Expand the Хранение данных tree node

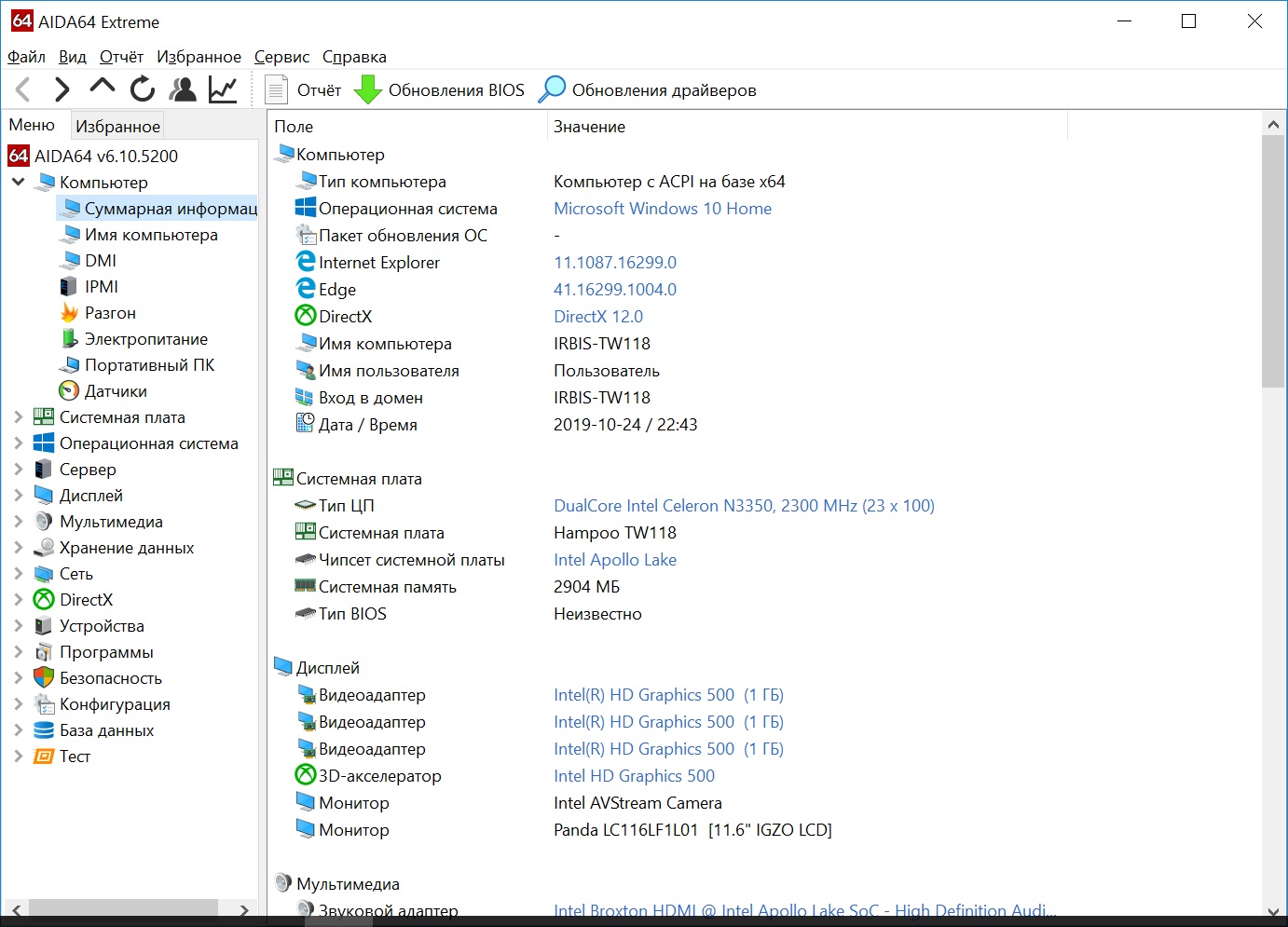pos(18,548)
